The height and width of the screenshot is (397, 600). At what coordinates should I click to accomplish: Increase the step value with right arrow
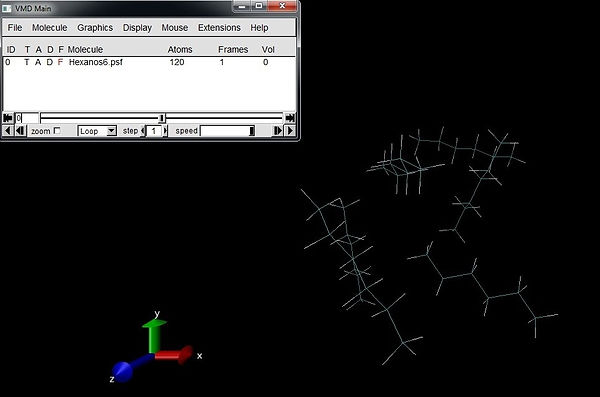pos(165,131)
